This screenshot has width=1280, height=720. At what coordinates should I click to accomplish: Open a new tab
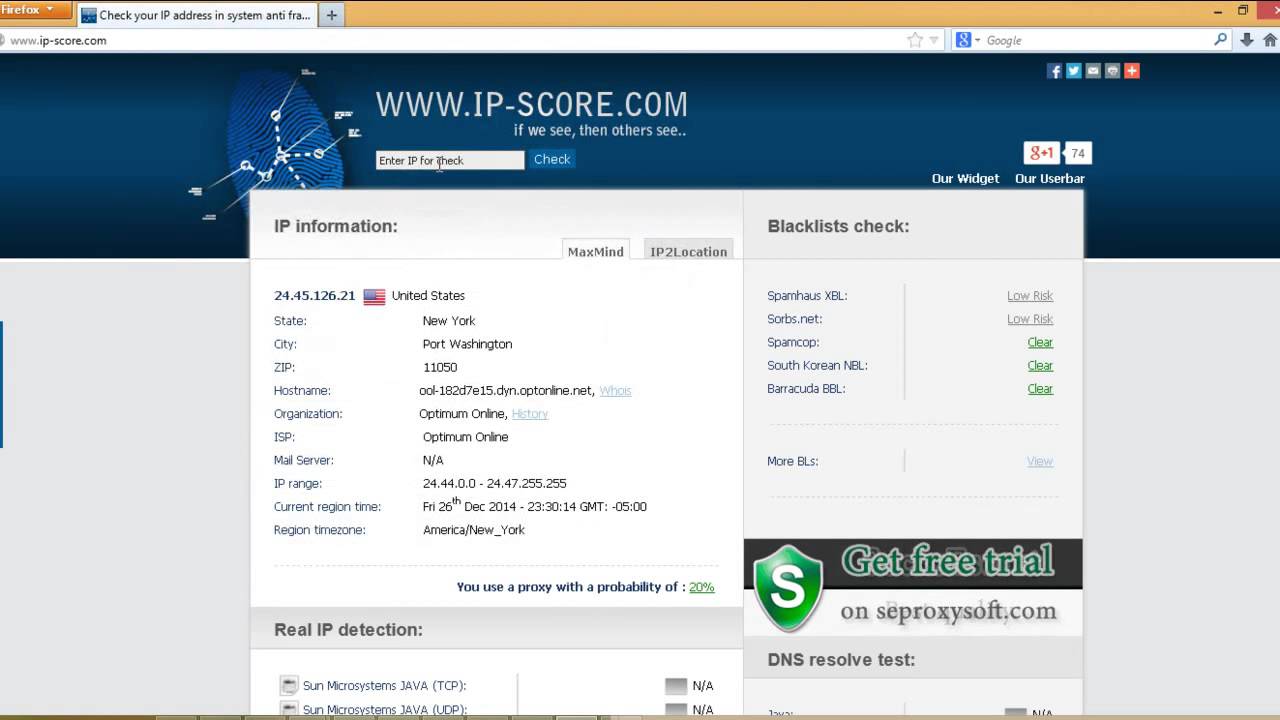332,15
